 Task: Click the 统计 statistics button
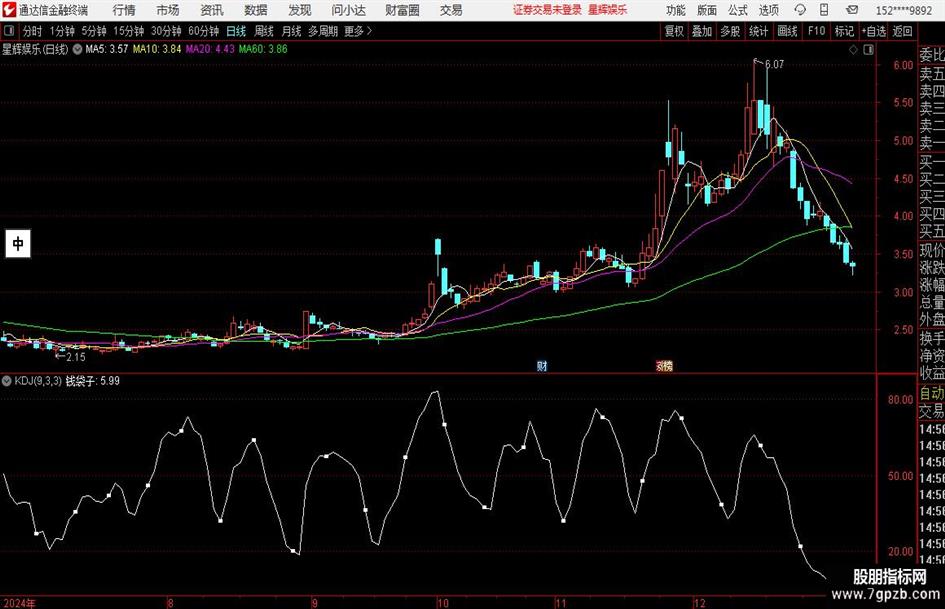758,31
